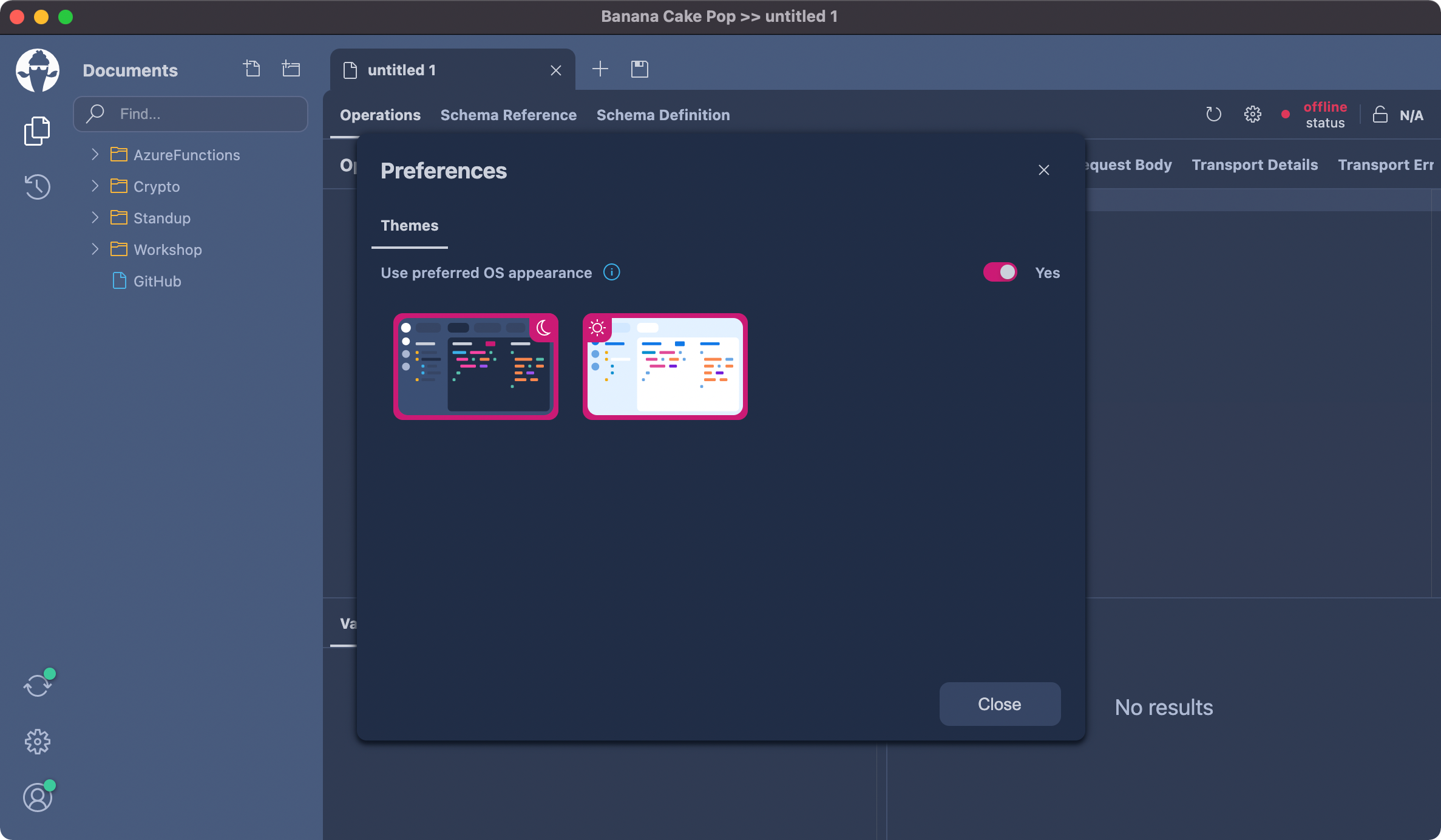Open the history sidebar icon
This screenshot has width=1441, height=840.
(x=37, y=186)
